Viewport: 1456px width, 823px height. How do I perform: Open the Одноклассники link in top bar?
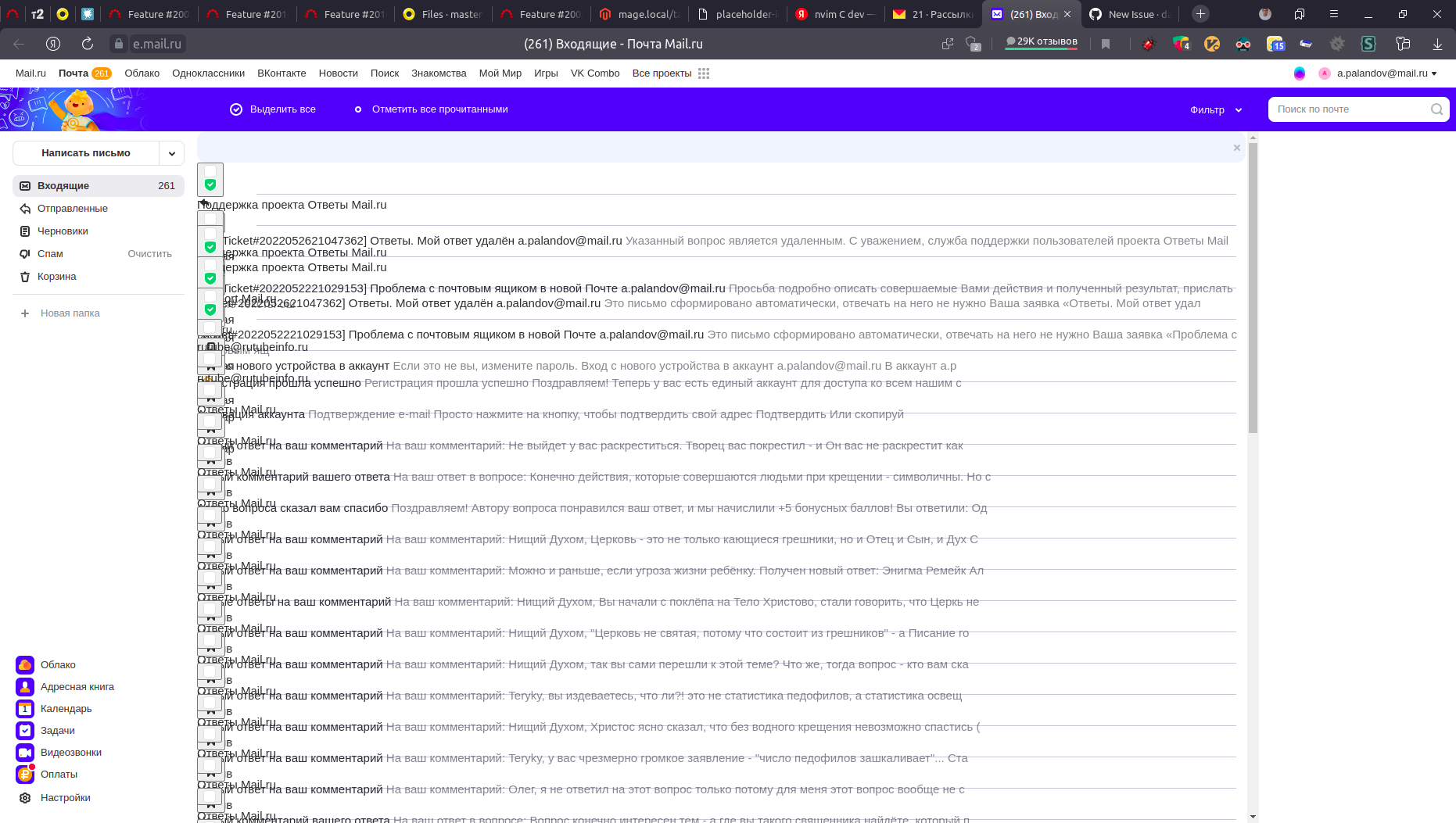(x=208, y=73)
